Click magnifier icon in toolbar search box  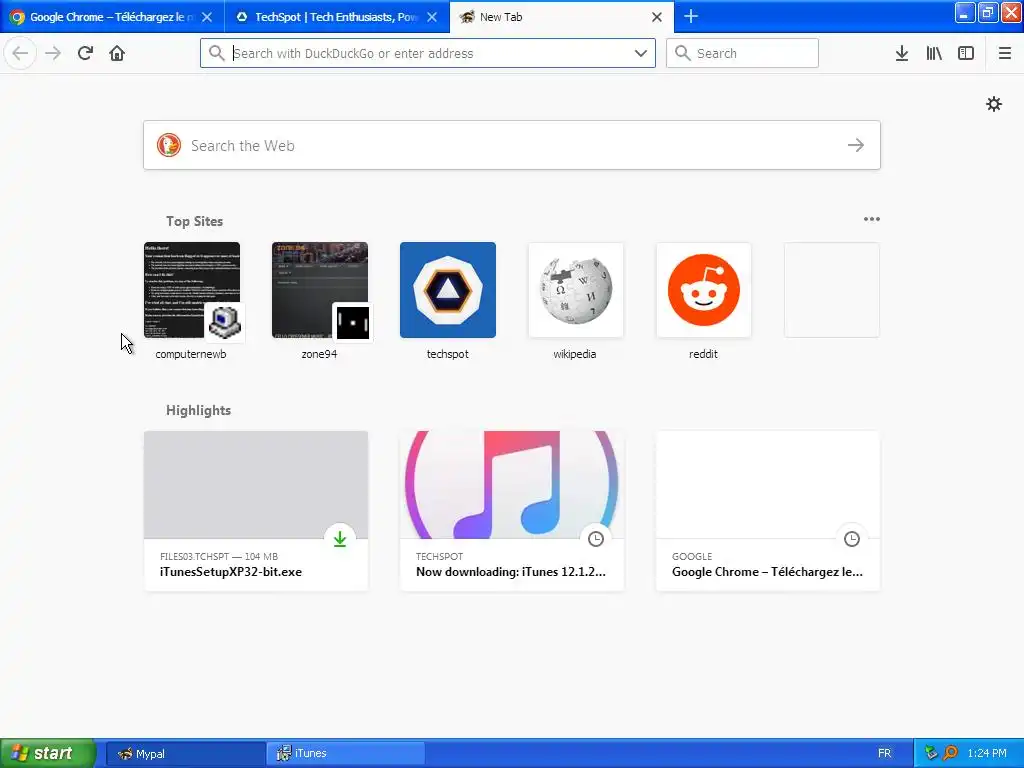click(x=682, y=53)
